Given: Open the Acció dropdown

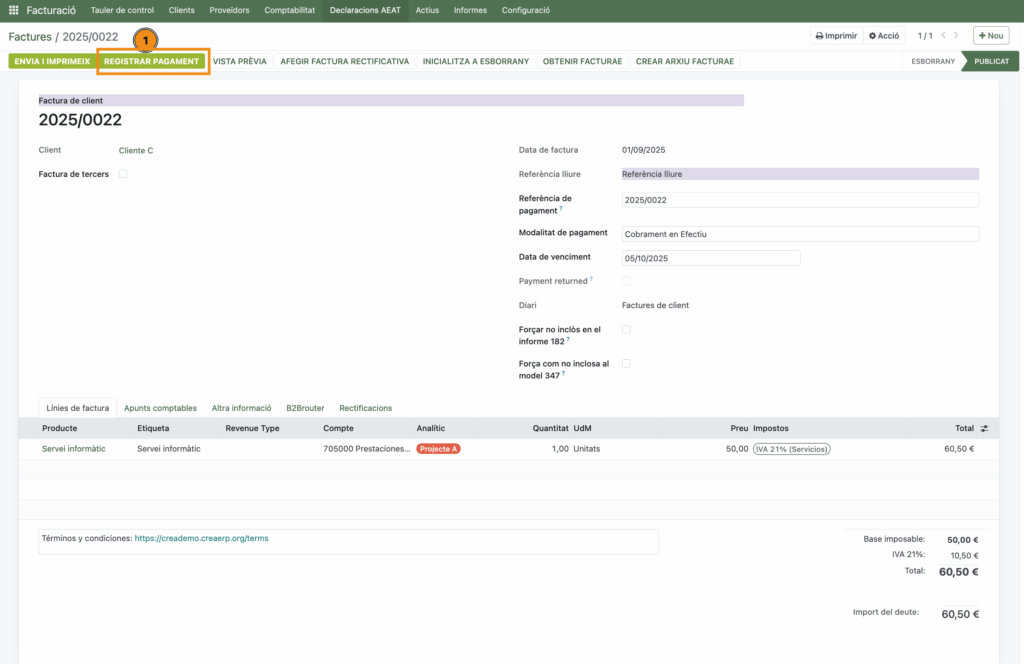Looking at the screenshot, I should click(884, 36).
